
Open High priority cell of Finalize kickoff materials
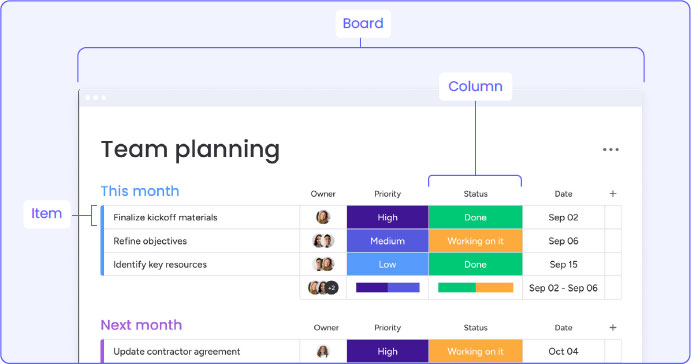point(387,217)
